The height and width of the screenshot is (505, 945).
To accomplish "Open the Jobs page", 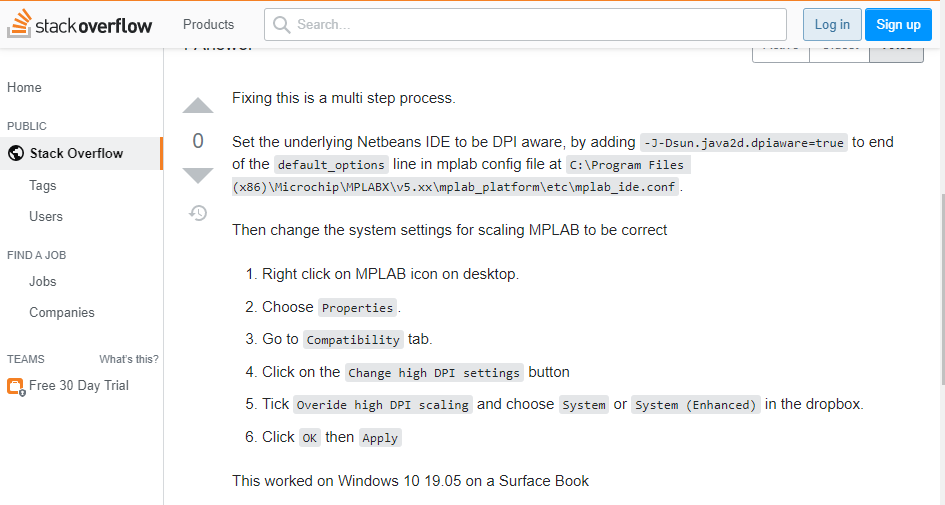I will pyautogui.click(x=43, y=281).
